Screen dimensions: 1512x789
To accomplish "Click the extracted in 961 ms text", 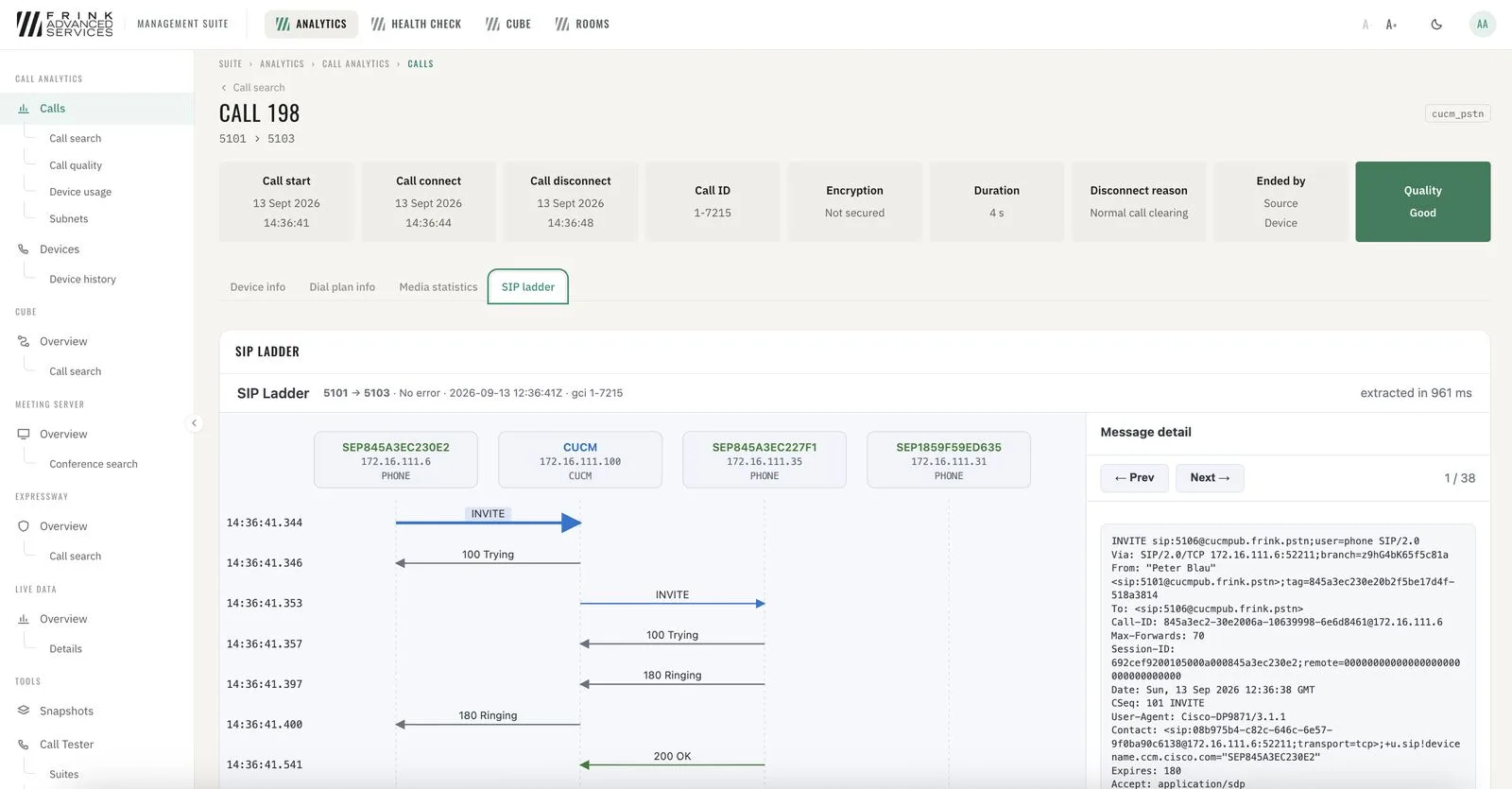I will pyautogui.click(x=1416, y=393).
